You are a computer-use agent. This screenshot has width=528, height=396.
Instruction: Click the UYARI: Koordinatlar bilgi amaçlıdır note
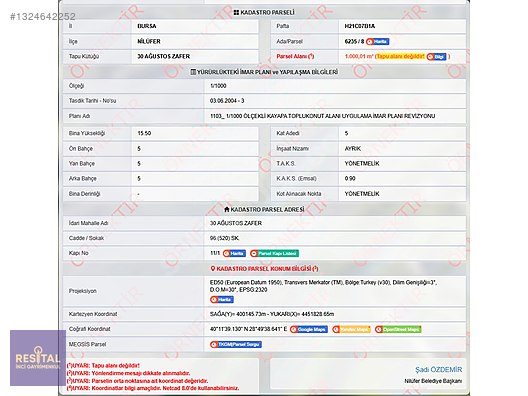coord(153,388)
